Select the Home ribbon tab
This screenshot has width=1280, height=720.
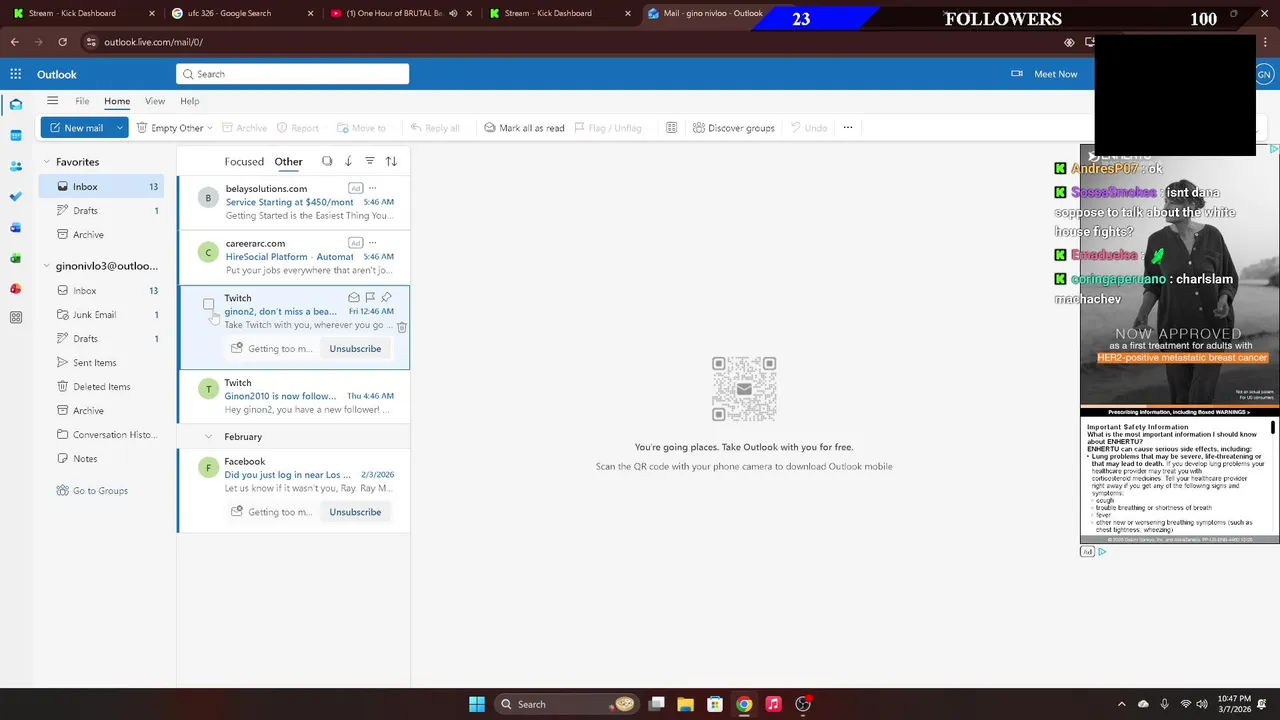coord(117,101)
